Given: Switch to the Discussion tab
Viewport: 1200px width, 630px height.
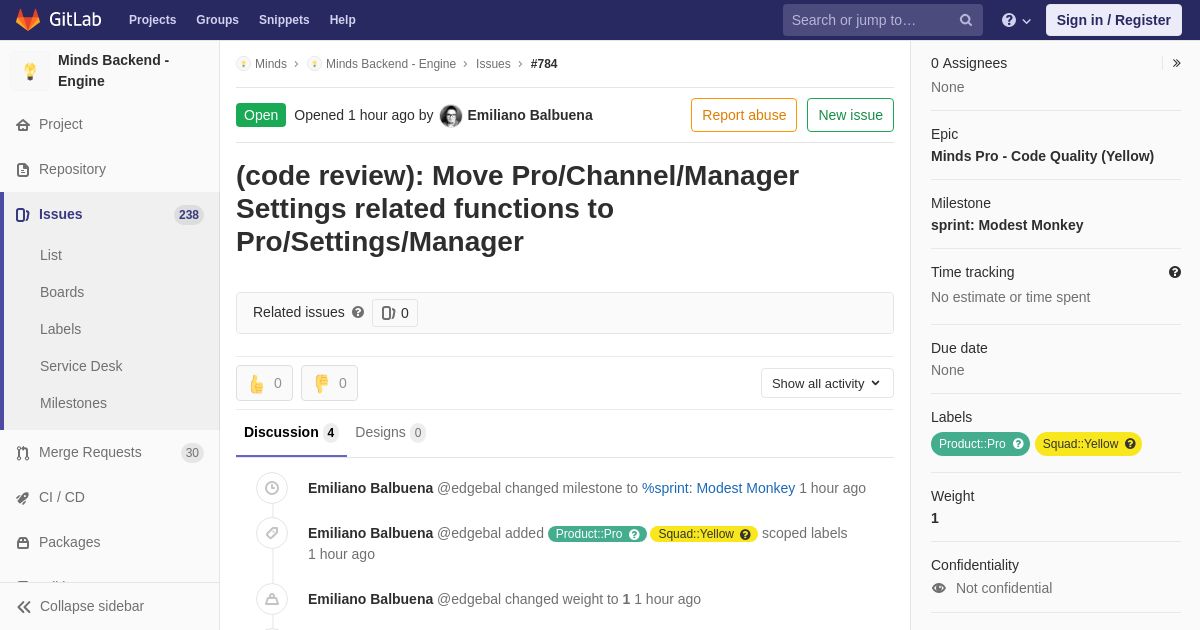Looking at the screenshot, I should click(x=291, y=432).
